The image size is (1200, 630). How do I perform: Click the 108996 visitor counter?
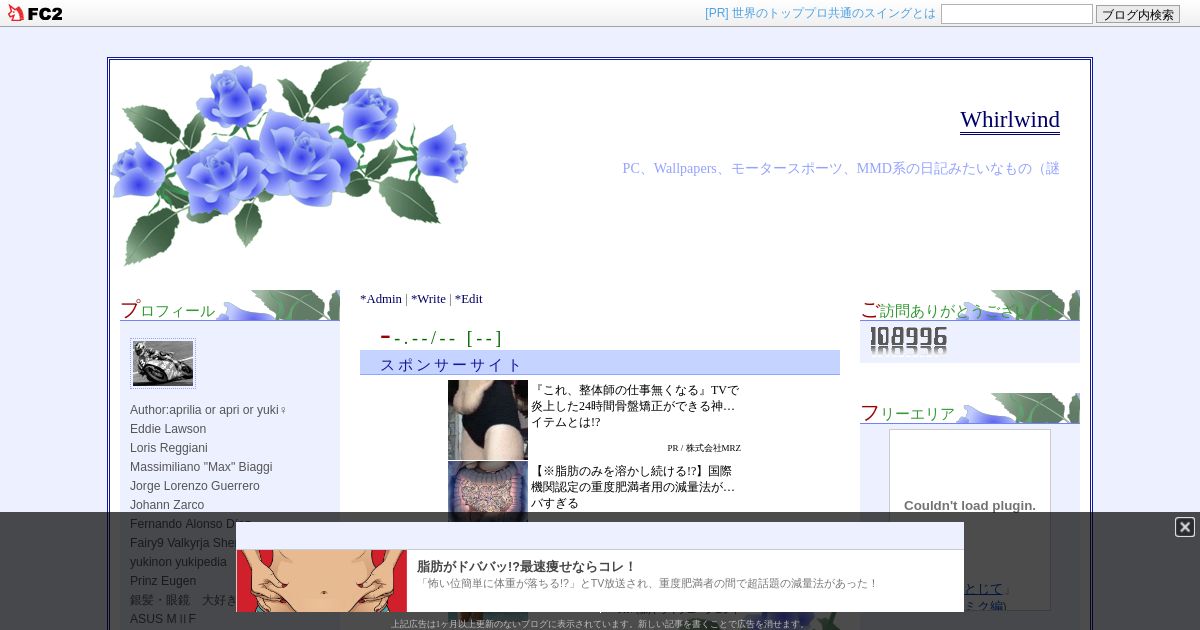[x=908, y=340]
